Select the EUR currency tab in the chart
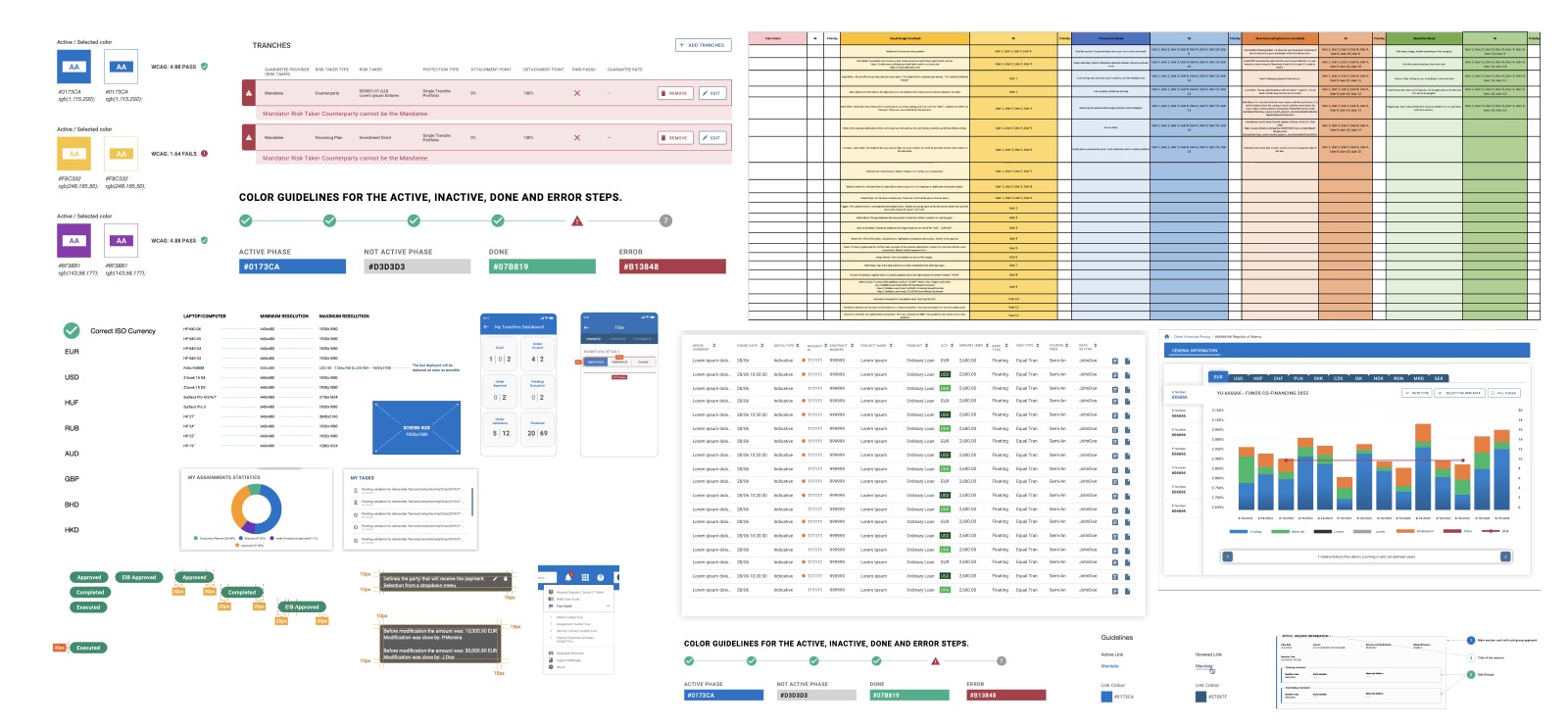Viewport: 1568px width, 725px height. (1218, 377)
